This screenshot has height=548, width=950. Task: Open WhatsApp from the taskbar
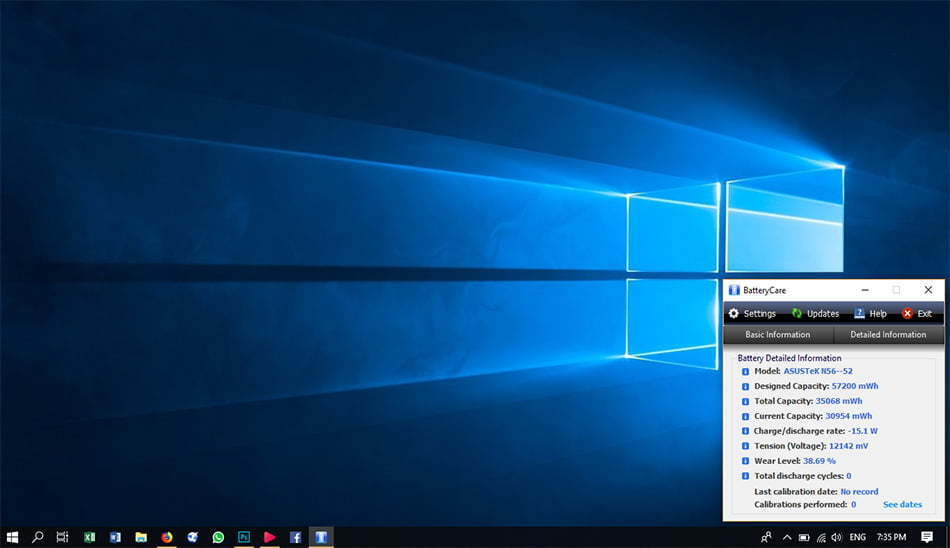pos(218,537)
